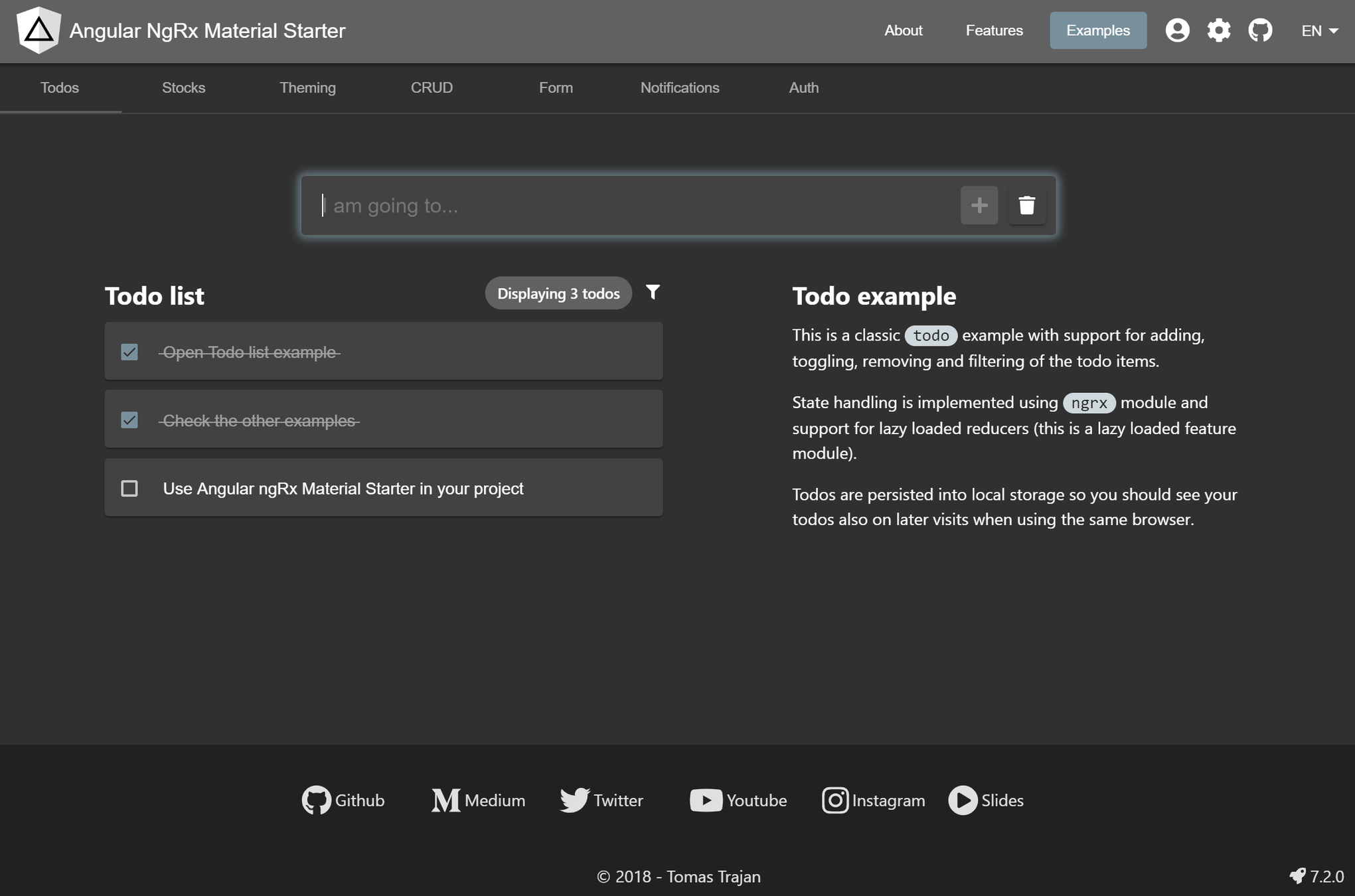Click the Angular logo in header
This screenshot has width=1355, height=896.
click(x=39, y=31)
